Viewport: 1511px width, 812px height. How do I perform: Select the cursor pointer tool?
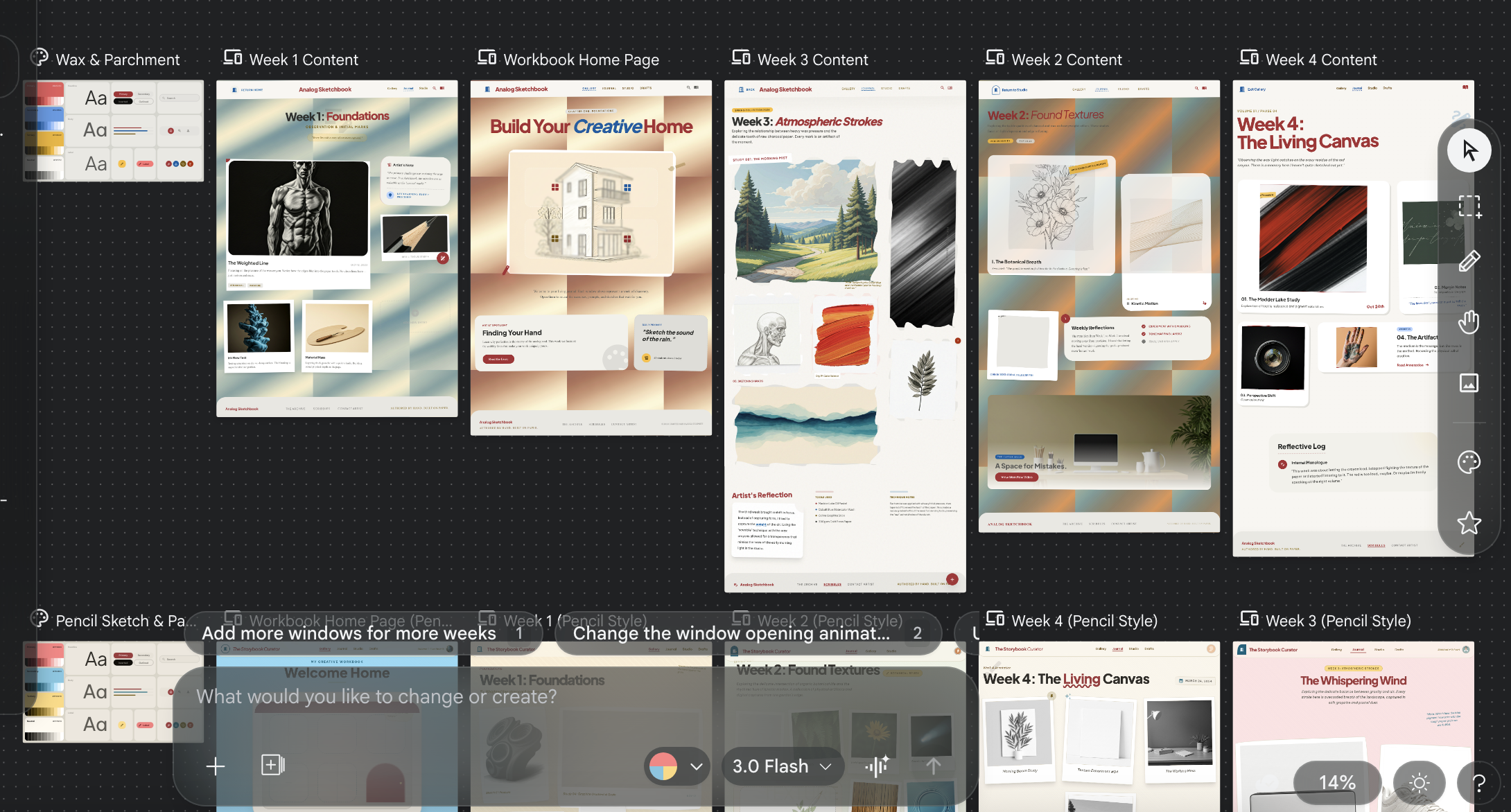1469,150
